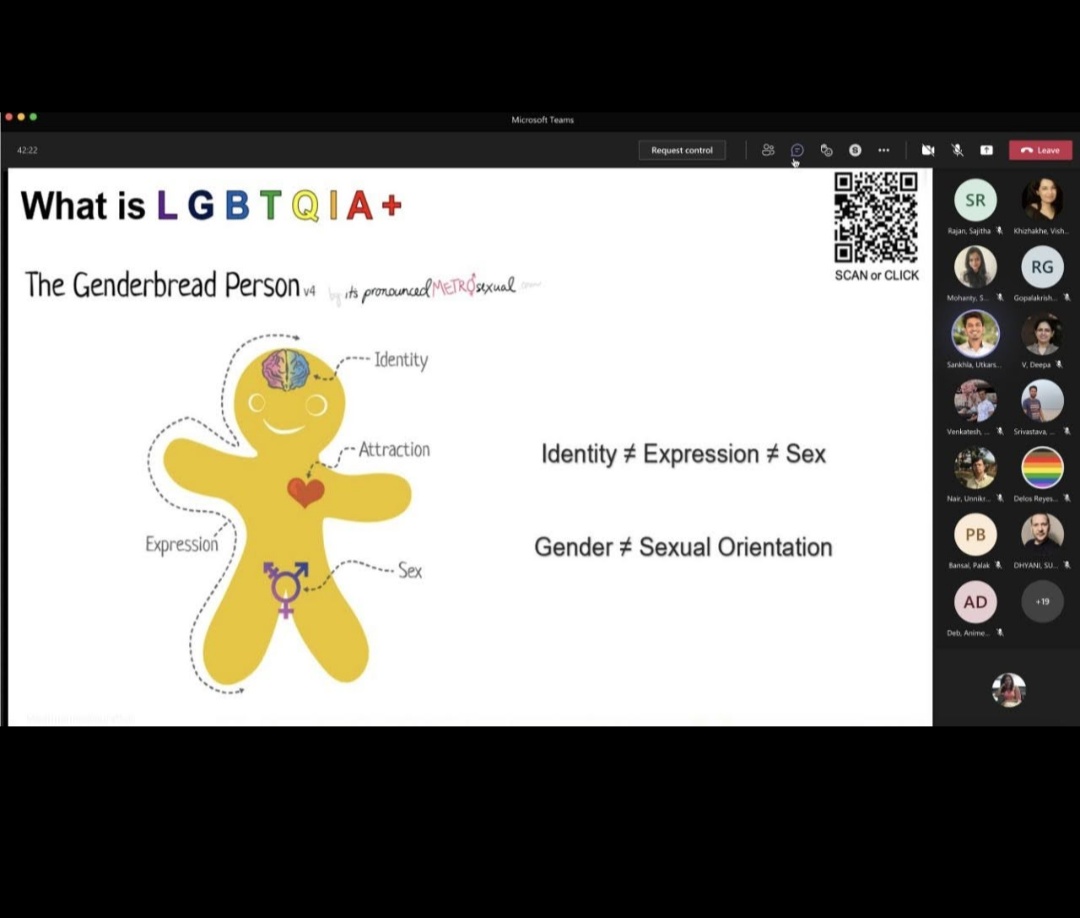This screenshot has width=1080, height=918.
Task: Select Sankhla, Utkarsh participant photo
Action: pyautogui.click(x=975, y=334)
